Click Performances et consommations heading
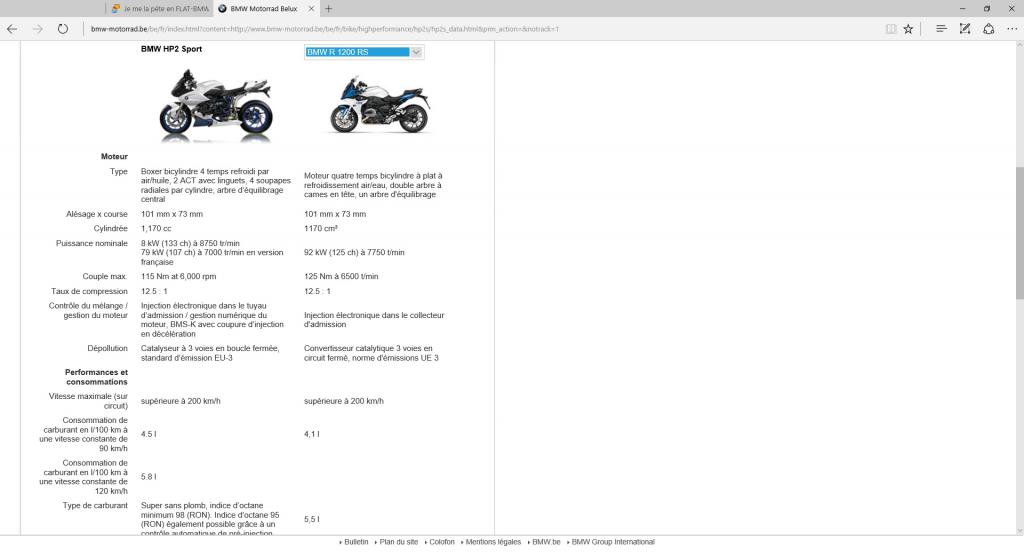This screenshot has width=1024, height=554. tap(96, 377)
